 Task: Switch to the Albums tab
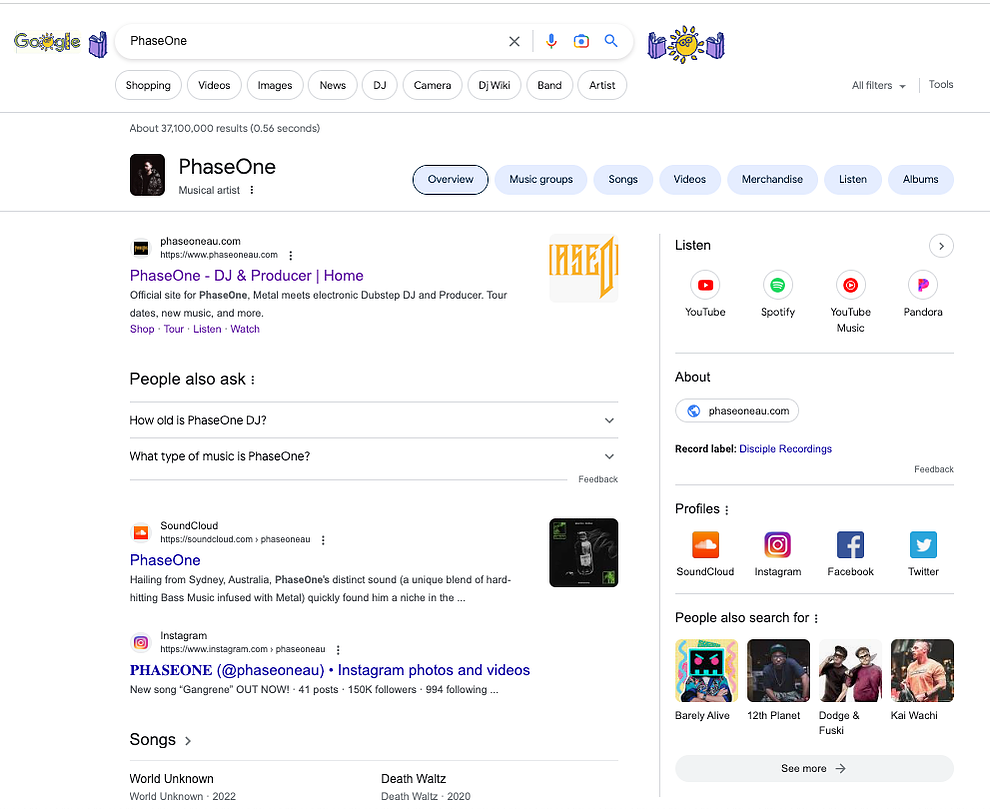pos(921,180)
